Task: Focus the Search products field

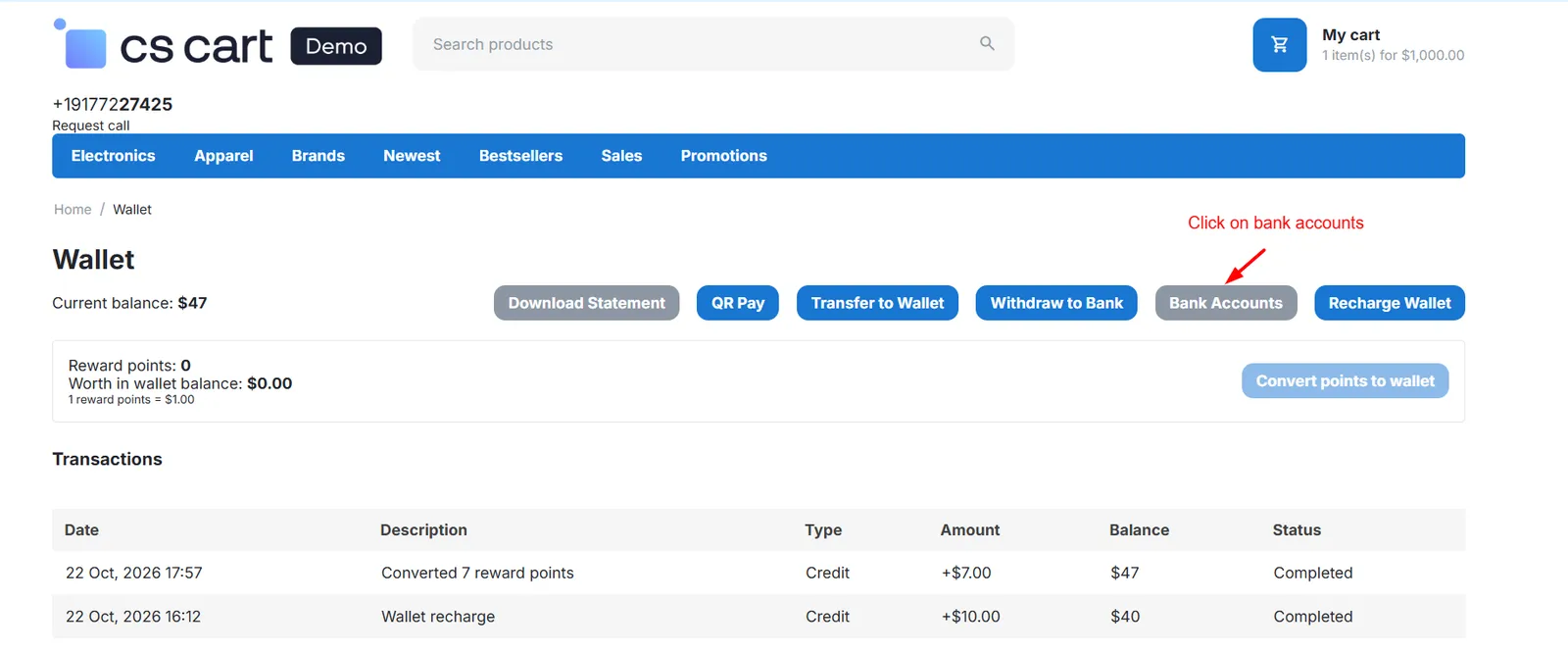Action: coord(713,44)
